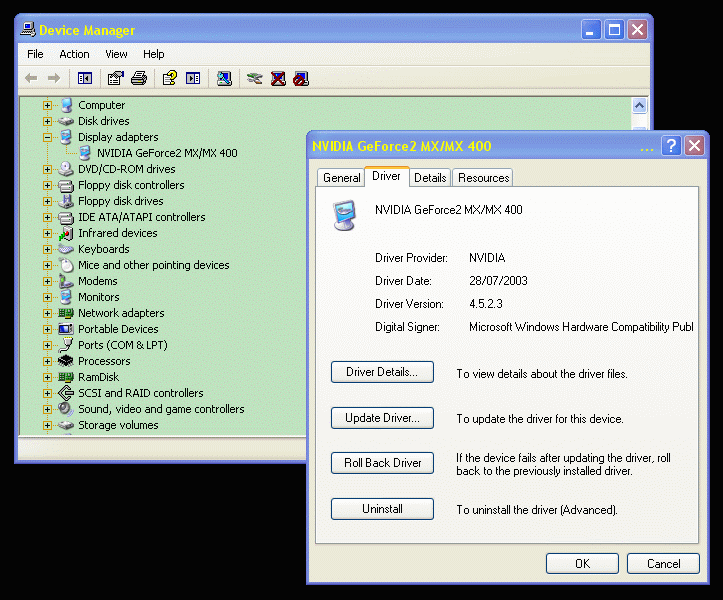Expand the RamDisk node
The width and height of the screenshot is (723, 600).
point(47,377)
